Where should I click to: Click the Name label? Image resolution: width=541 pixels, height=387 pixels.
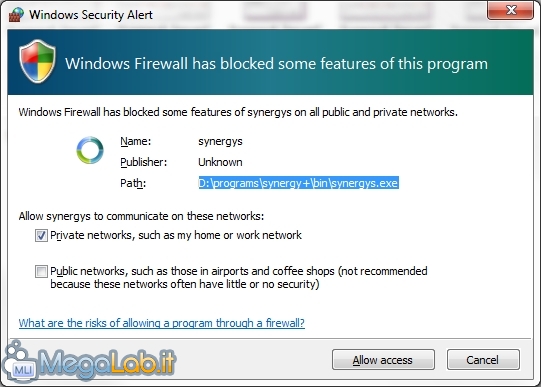click(x=136, y=141)
